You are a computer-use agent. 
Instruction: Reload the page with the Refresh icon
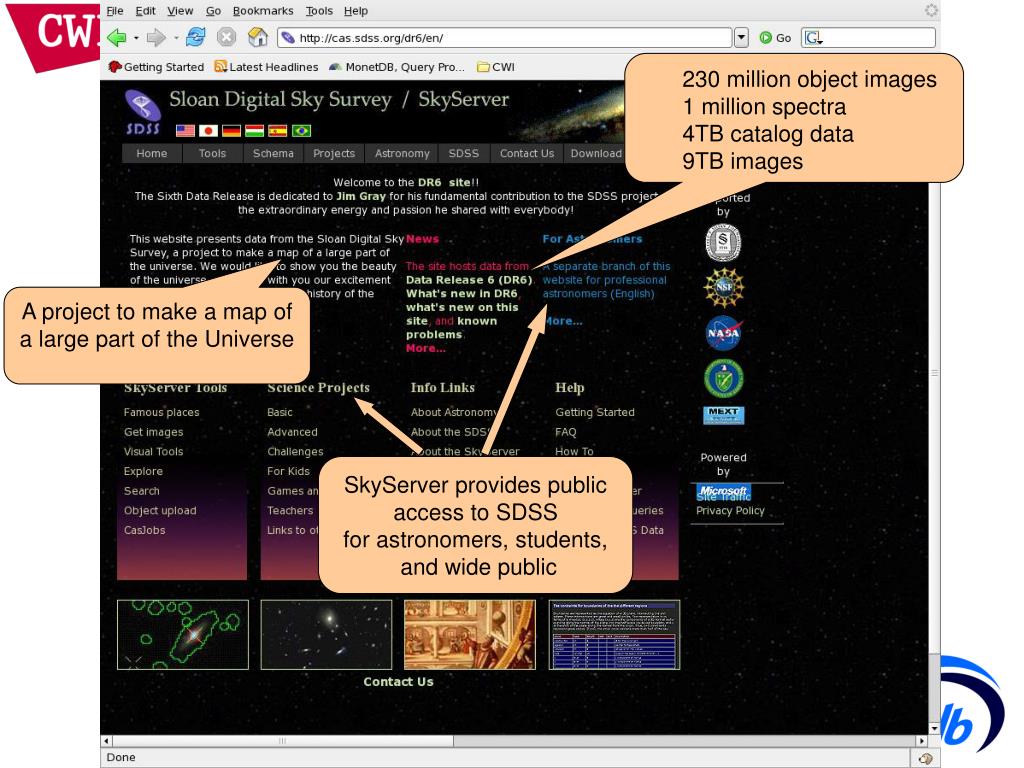[195, 37]
